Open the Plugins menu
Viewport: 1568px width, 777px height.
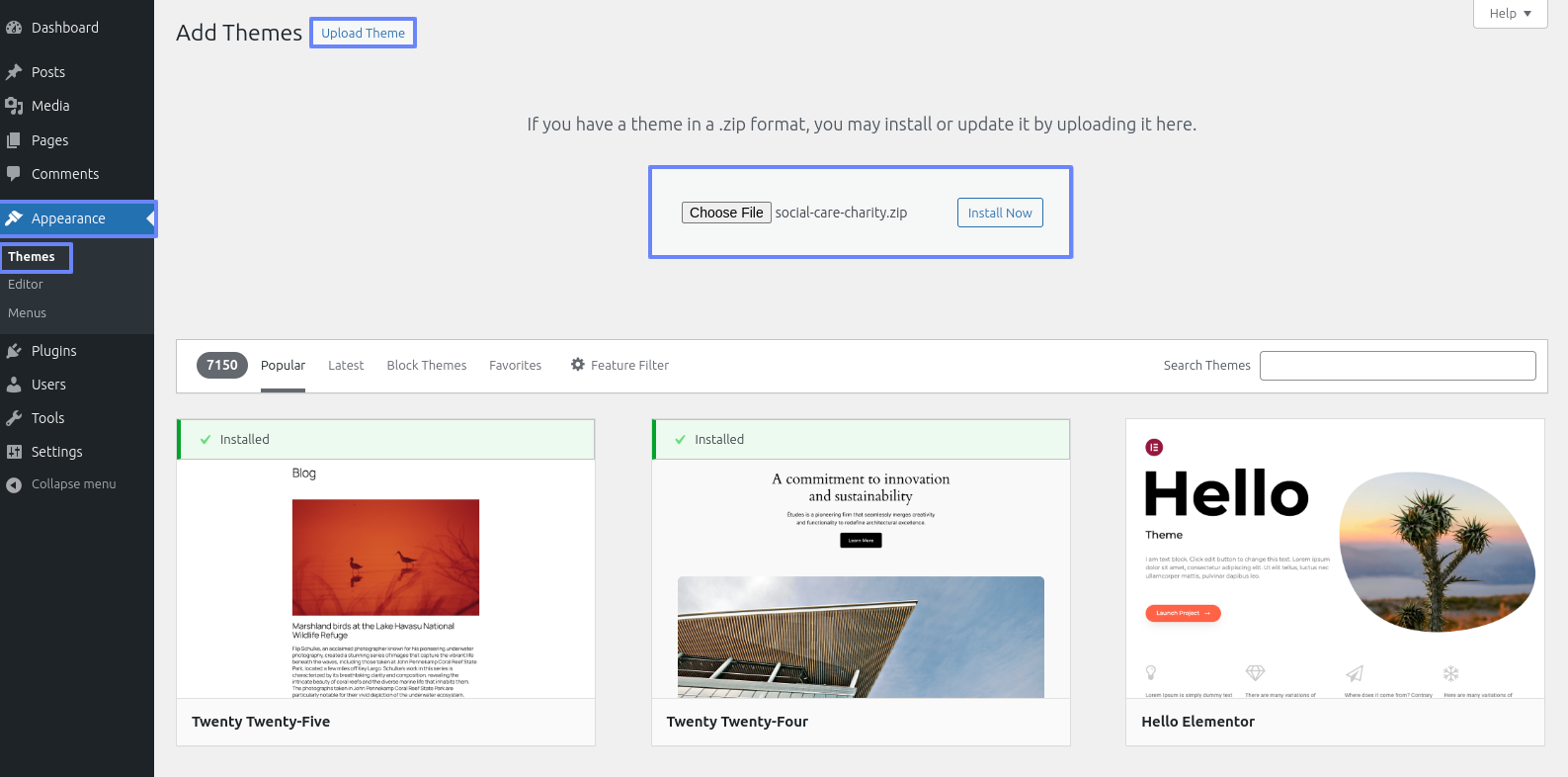coord(77,351)
